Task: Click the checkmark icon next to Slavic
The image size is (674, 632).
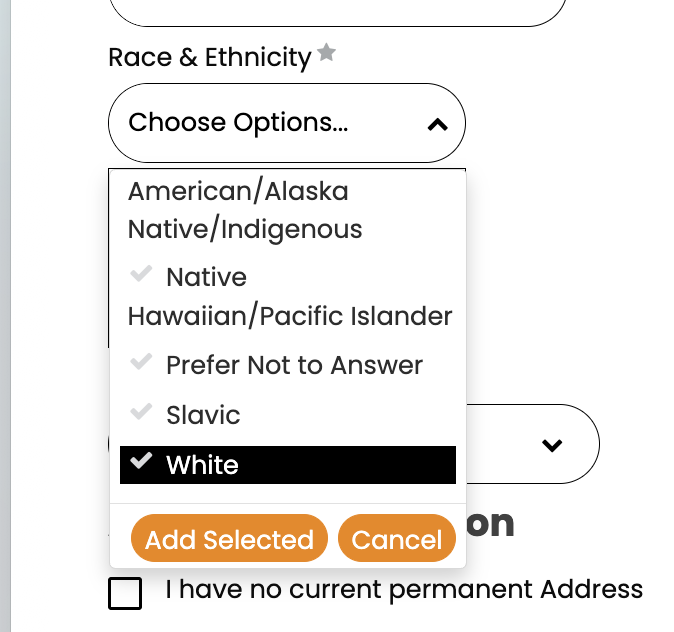Action: click(x=142, y=412)
